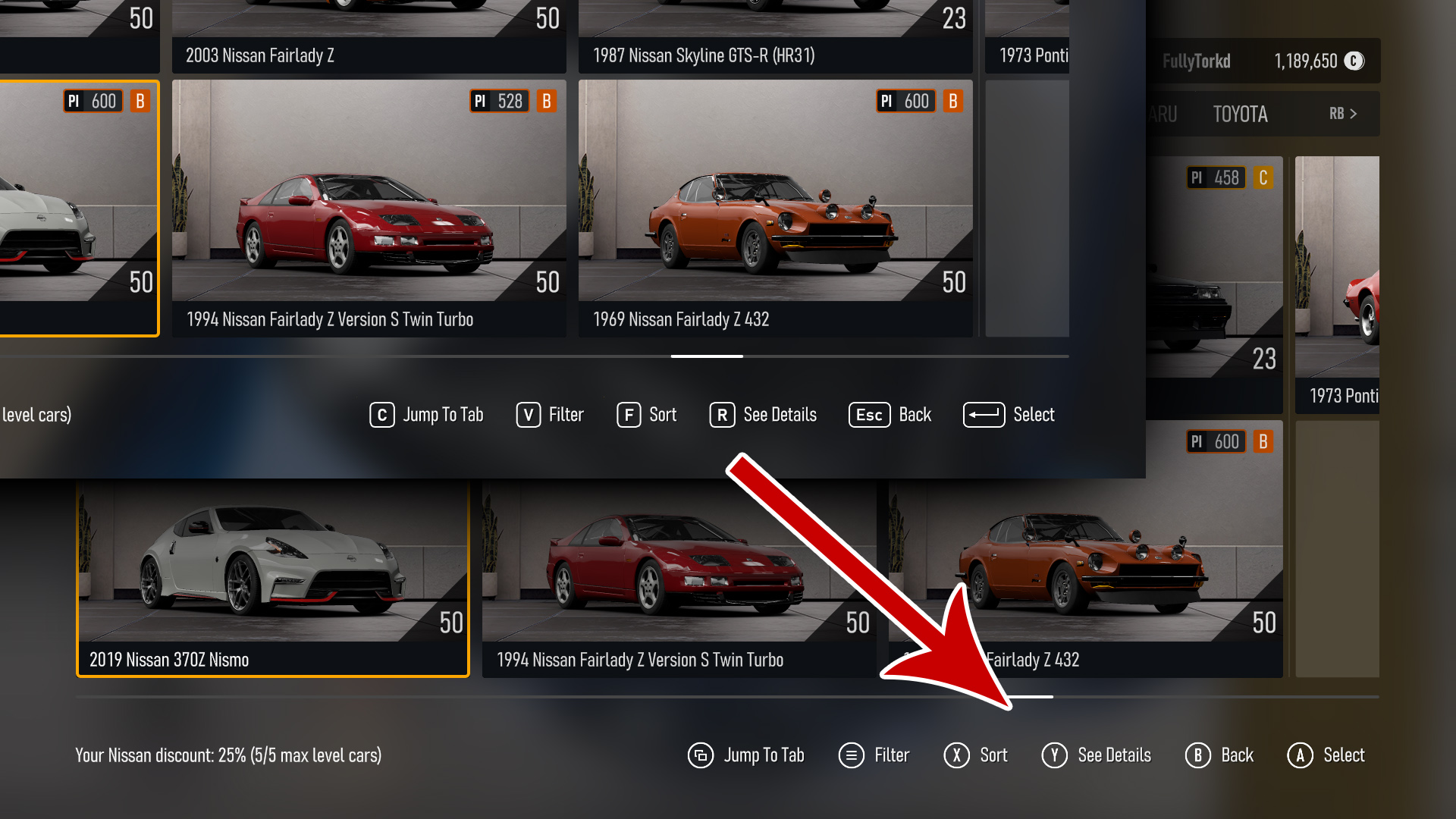Screen dimensions: 1456x819
Task: Click the controller X button Sort icon
Action: [956, 755]
